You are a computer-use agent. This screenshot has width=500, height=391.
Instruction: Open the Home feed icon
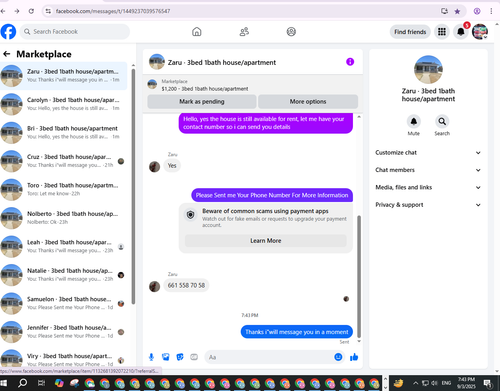pos(197,32)
